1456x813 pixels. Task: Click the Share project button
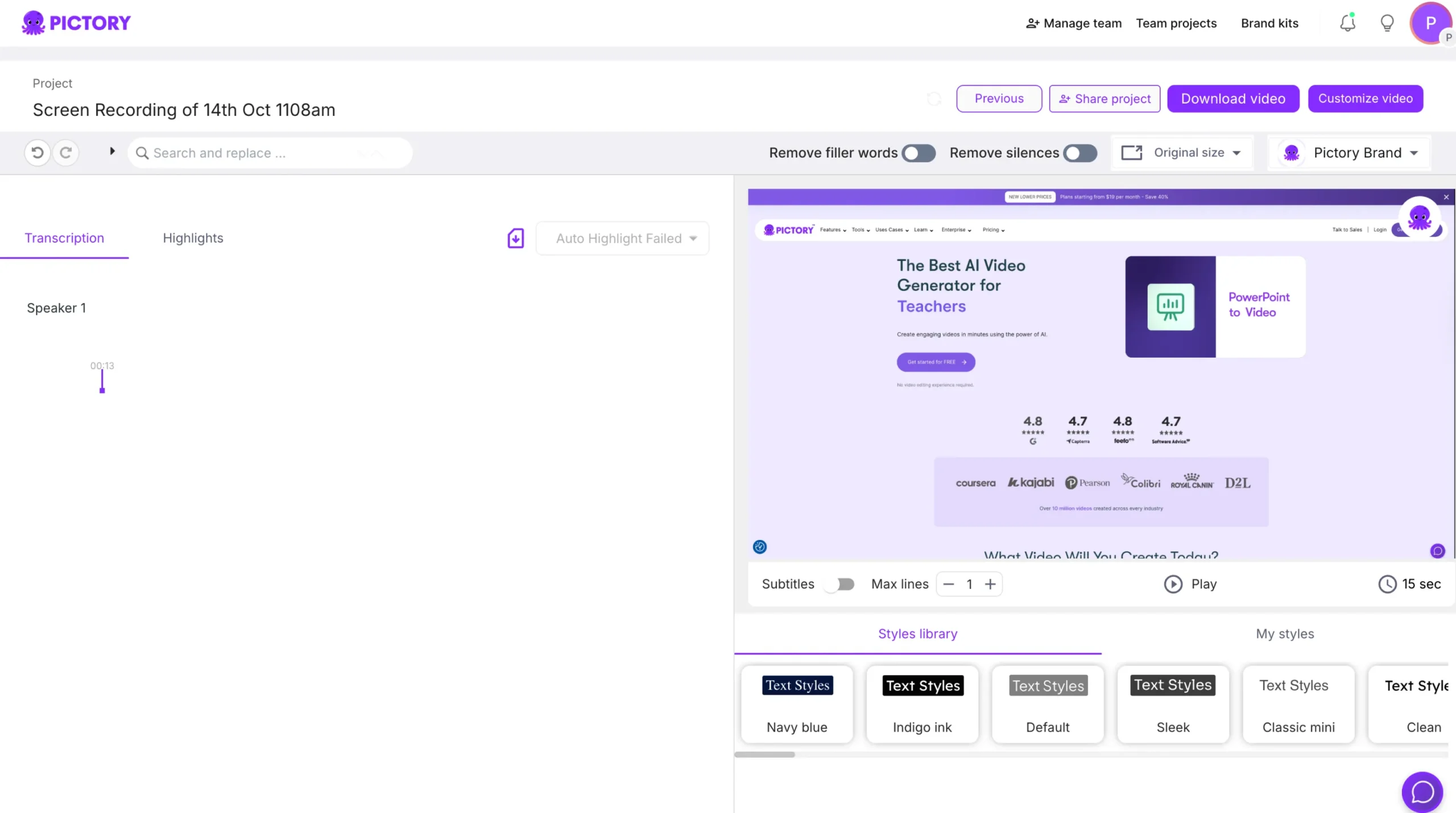click(1104, 99)
